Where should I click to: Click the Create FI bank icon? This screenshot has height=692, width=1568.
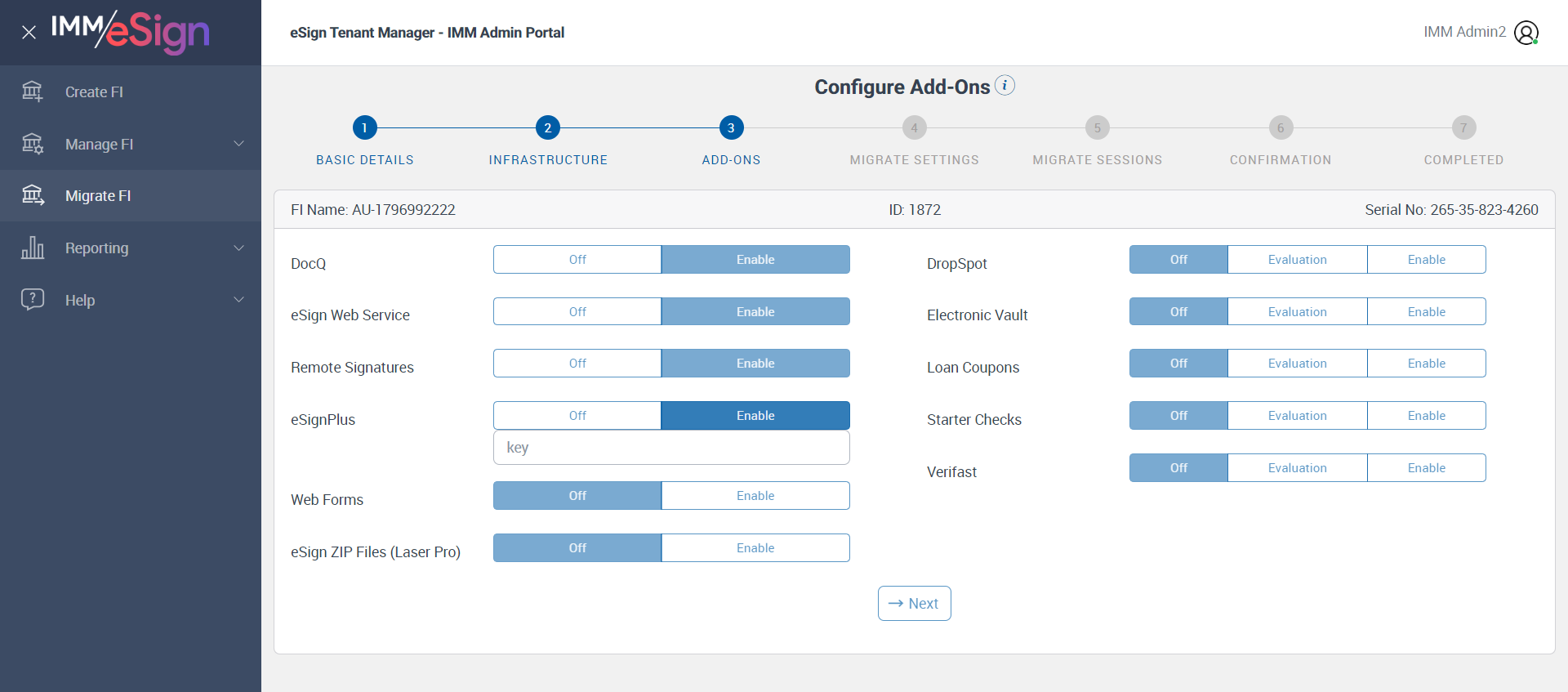tap(33, 92)
